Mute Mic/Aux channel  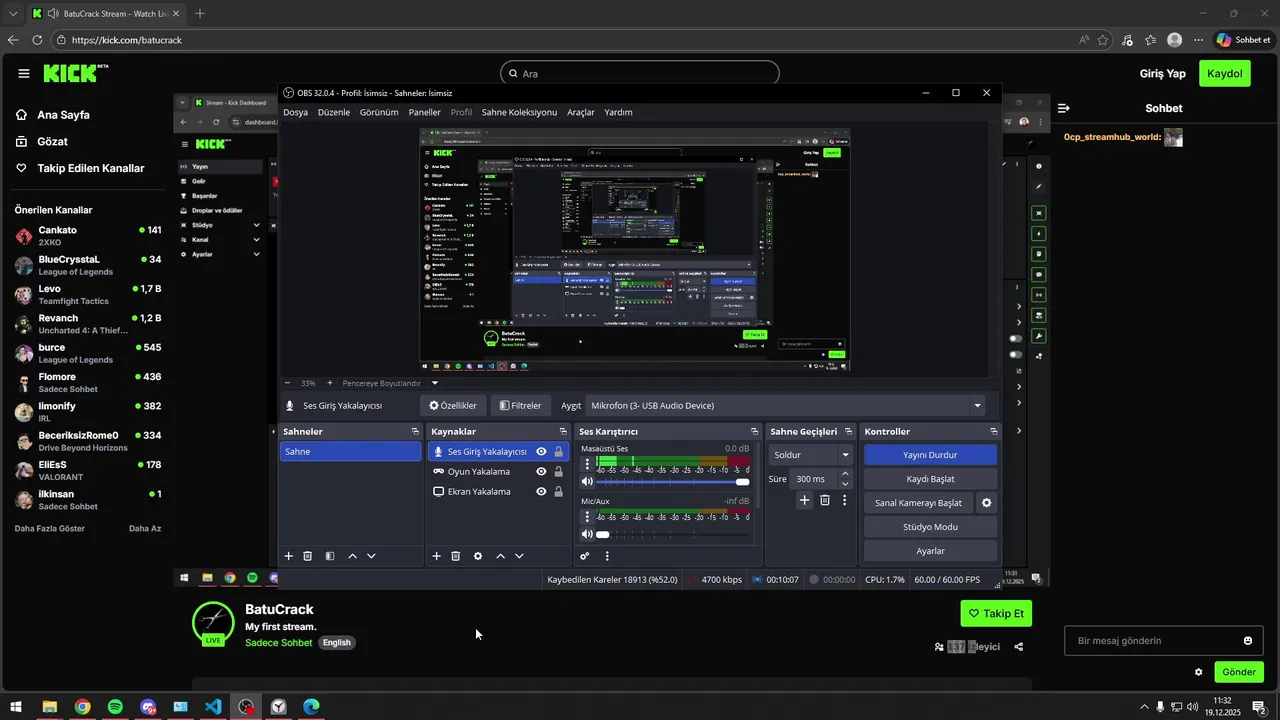[587, 534]
